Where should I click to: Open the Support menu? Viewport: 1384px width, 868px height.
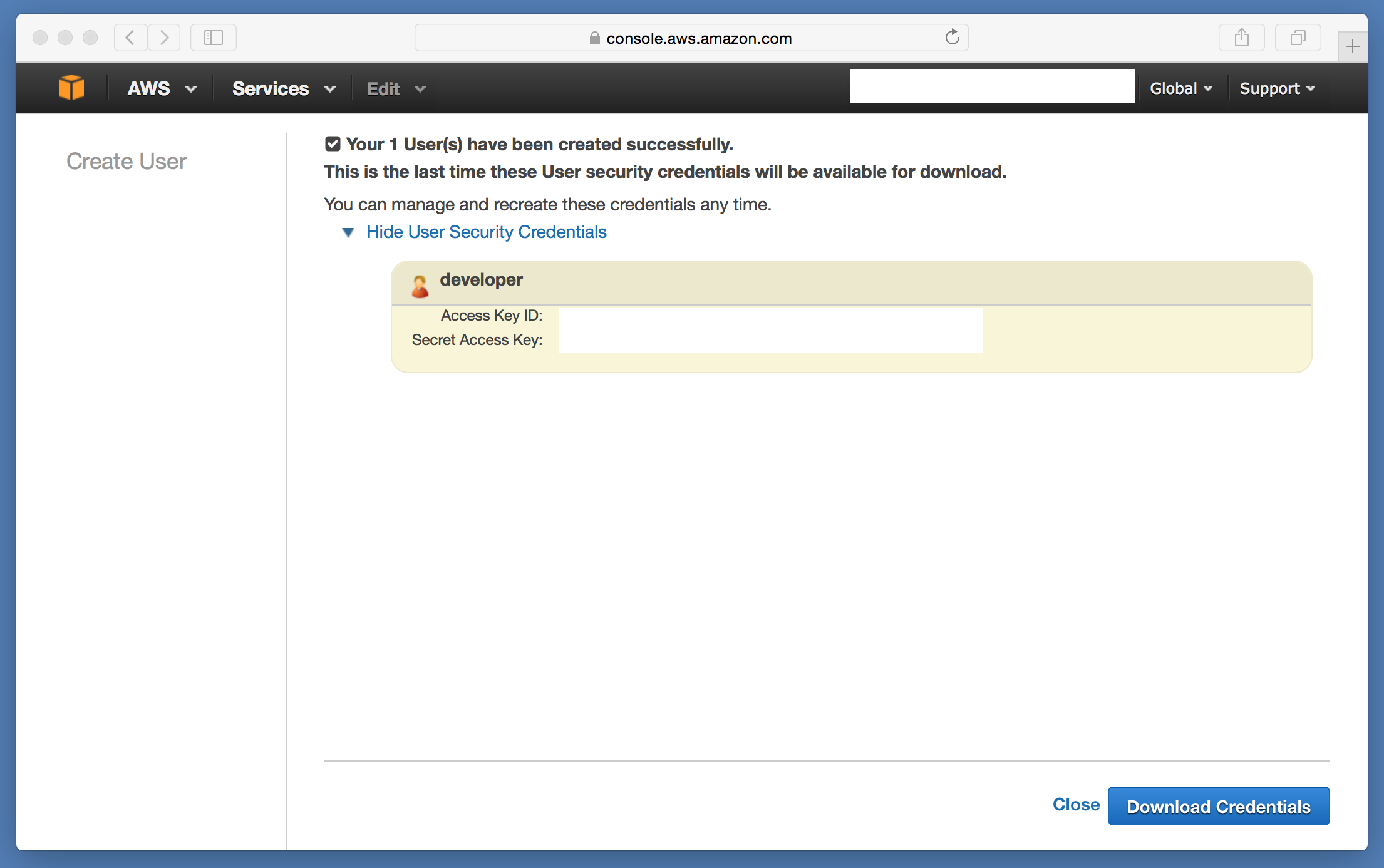click(x=1276, y=88)
